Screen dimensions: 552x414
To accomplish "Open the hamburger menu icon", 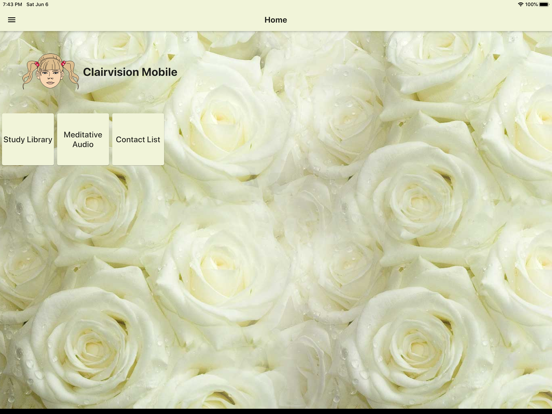I will tap(12, 20).
